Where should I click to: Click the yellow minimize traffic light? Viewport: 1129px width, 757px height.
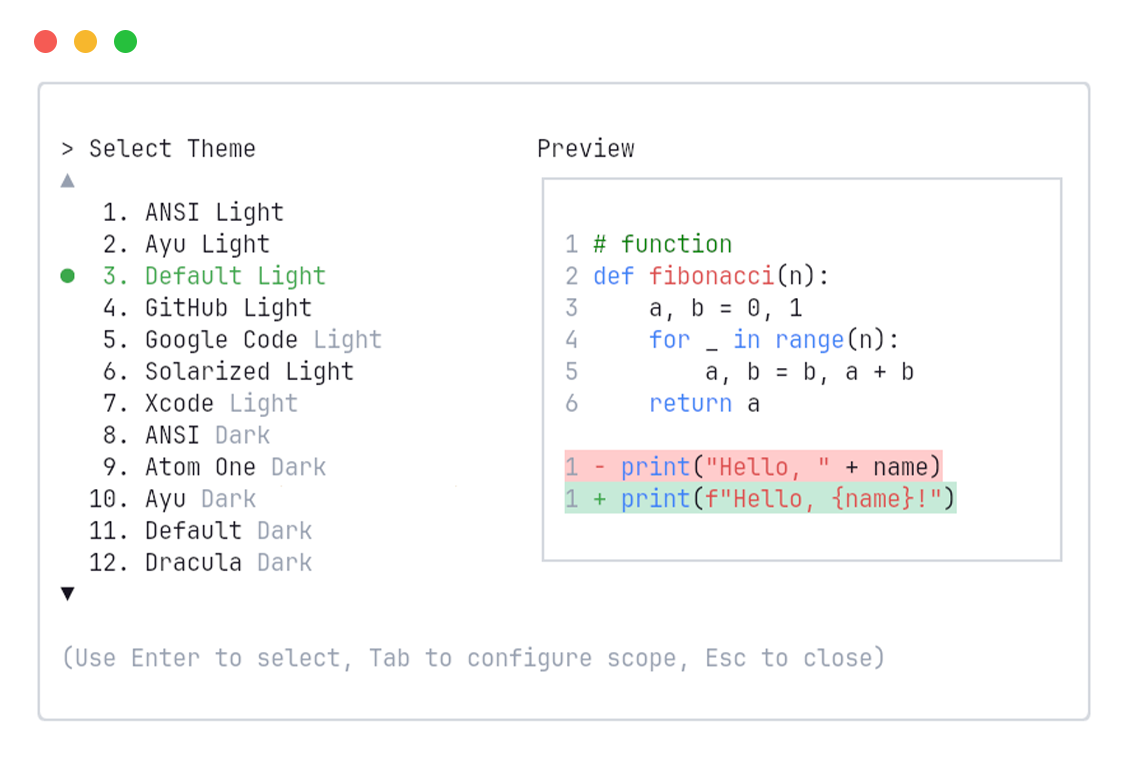tap(86, 41)
